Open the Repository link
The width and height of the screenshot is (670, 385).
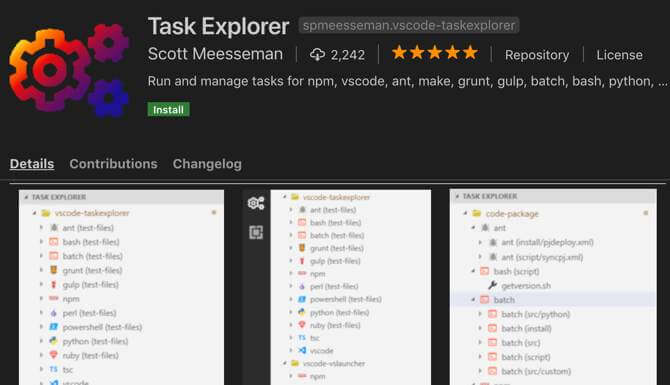pyautogui.click(x=537, y=55)
